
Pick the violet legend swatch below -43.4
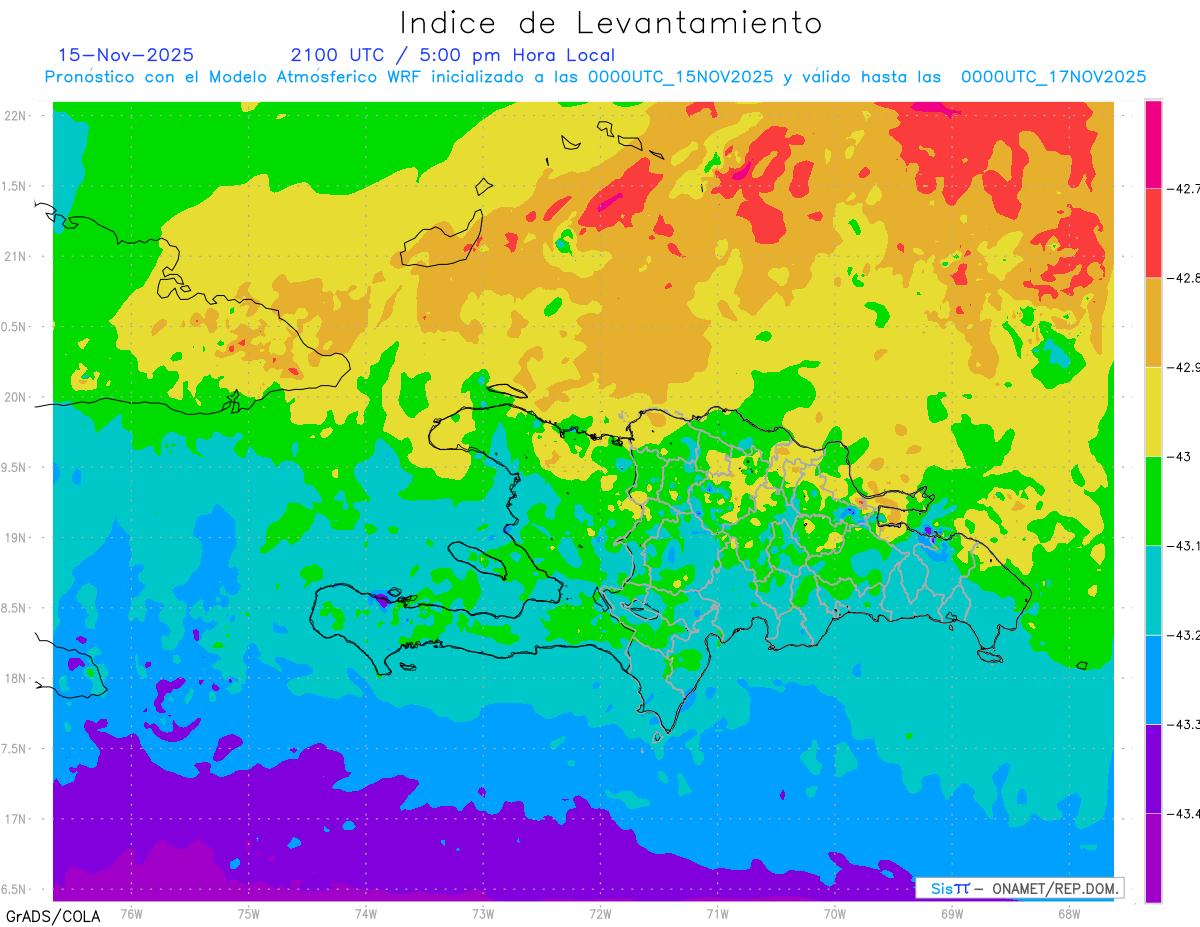pos(1153,857)
